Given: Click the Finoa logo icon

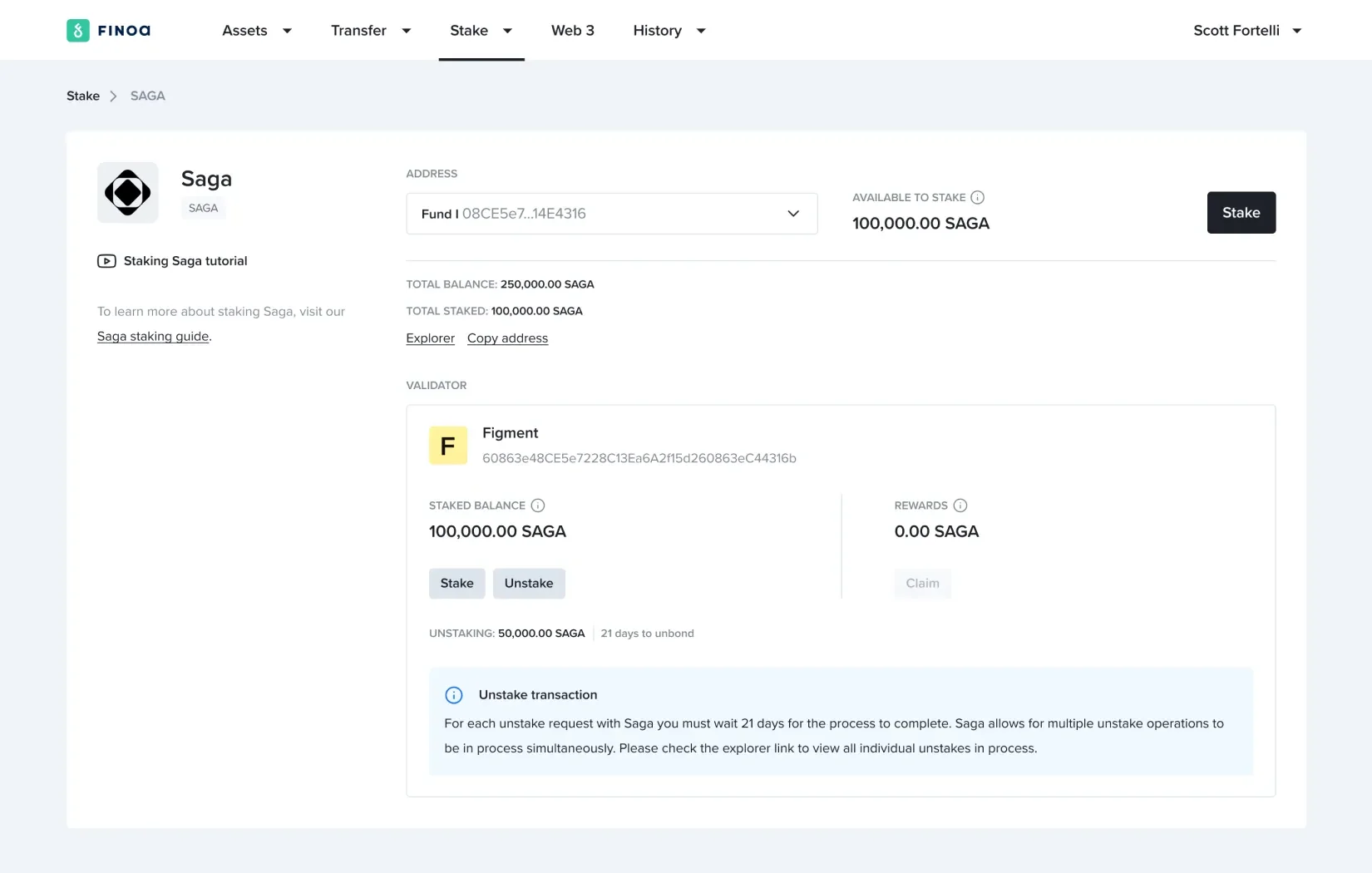Looking at the screenshot, I should click(77, 31).
